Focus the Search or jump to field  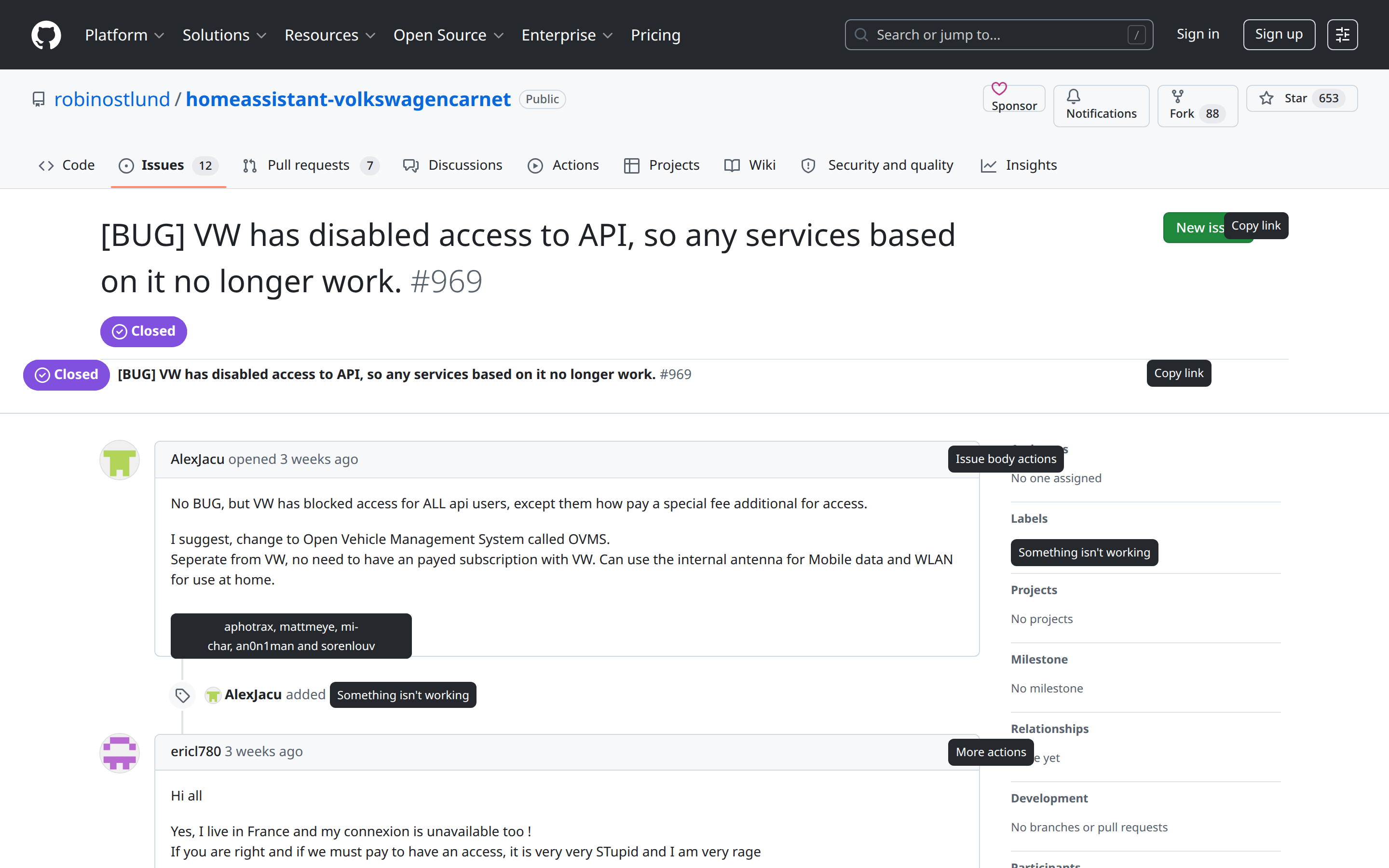(999, 35)
